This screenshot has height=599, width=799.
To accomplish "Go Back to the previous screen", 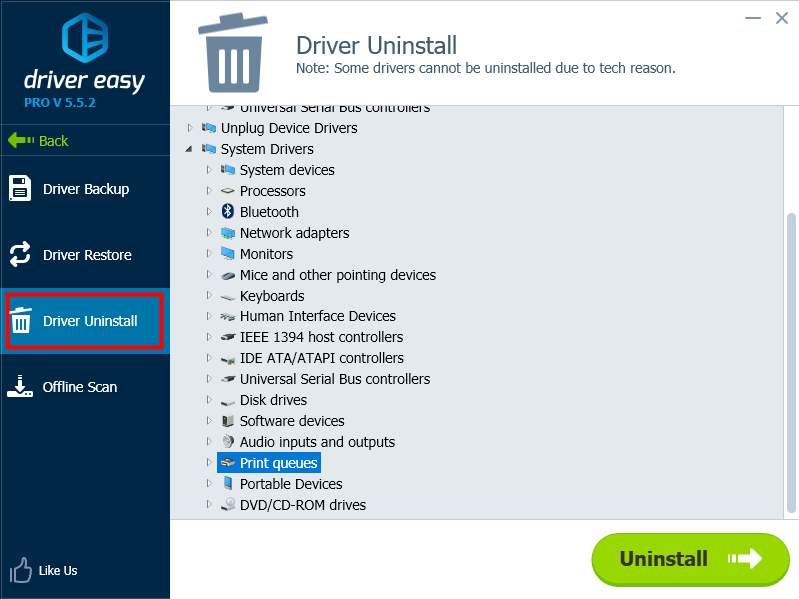I will 38,141.
